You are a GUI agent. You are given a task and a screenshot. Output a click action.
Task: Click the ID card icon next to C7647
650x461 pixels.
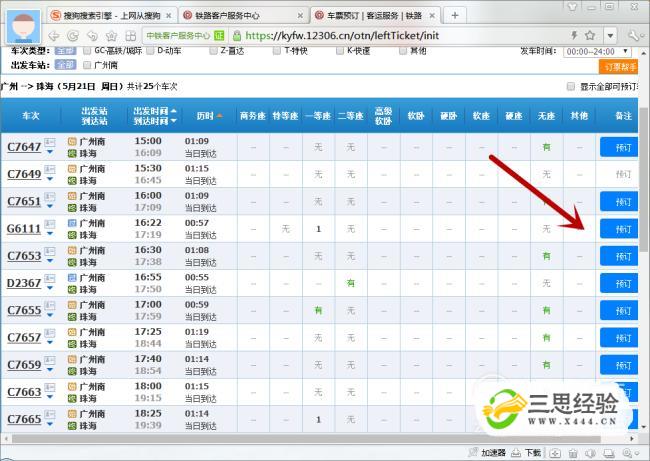click(x=50, y=143)
